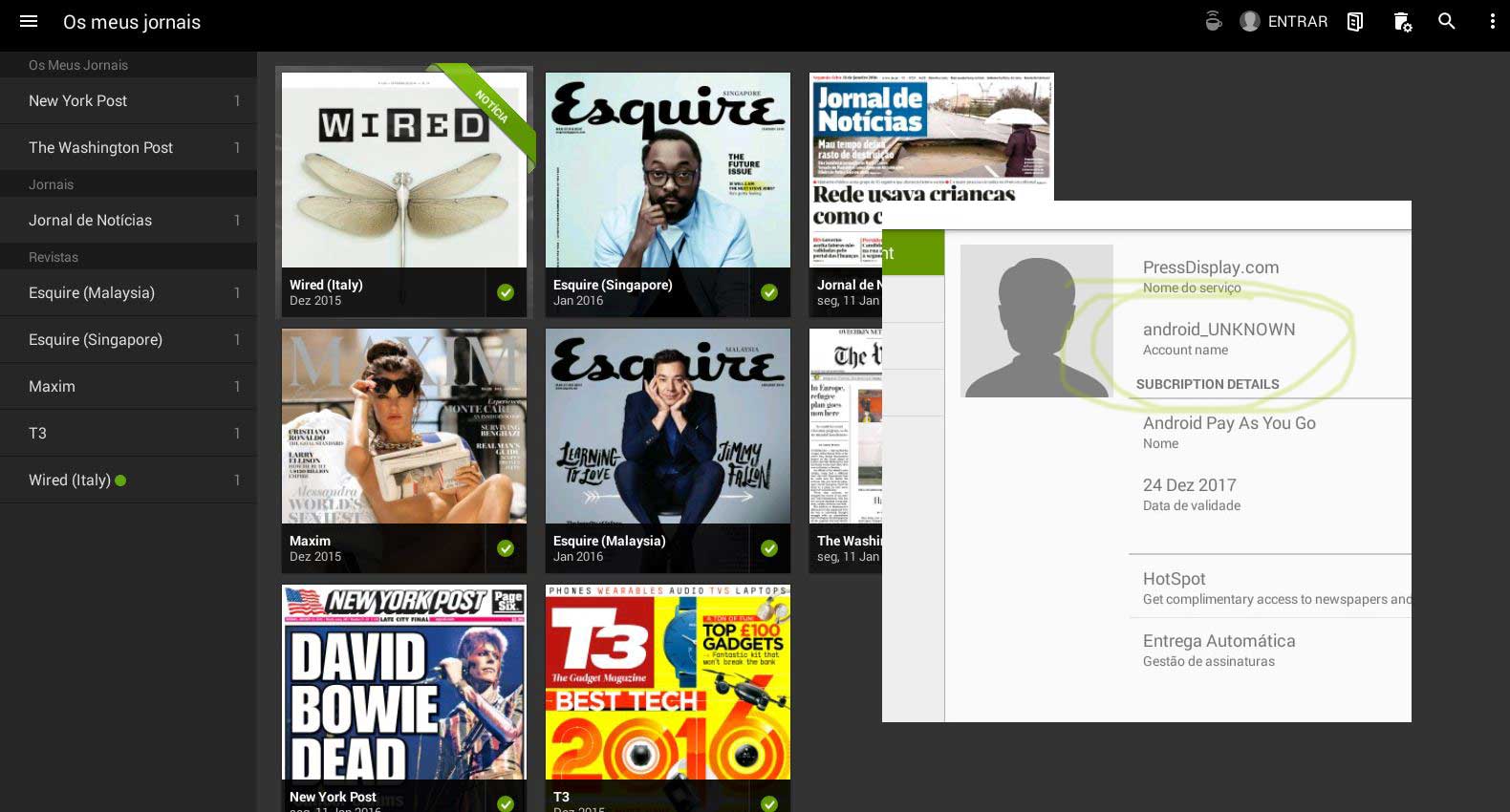Select Maxim in the sidebar list
1510x812 pixels.
[x=128, y=386]
